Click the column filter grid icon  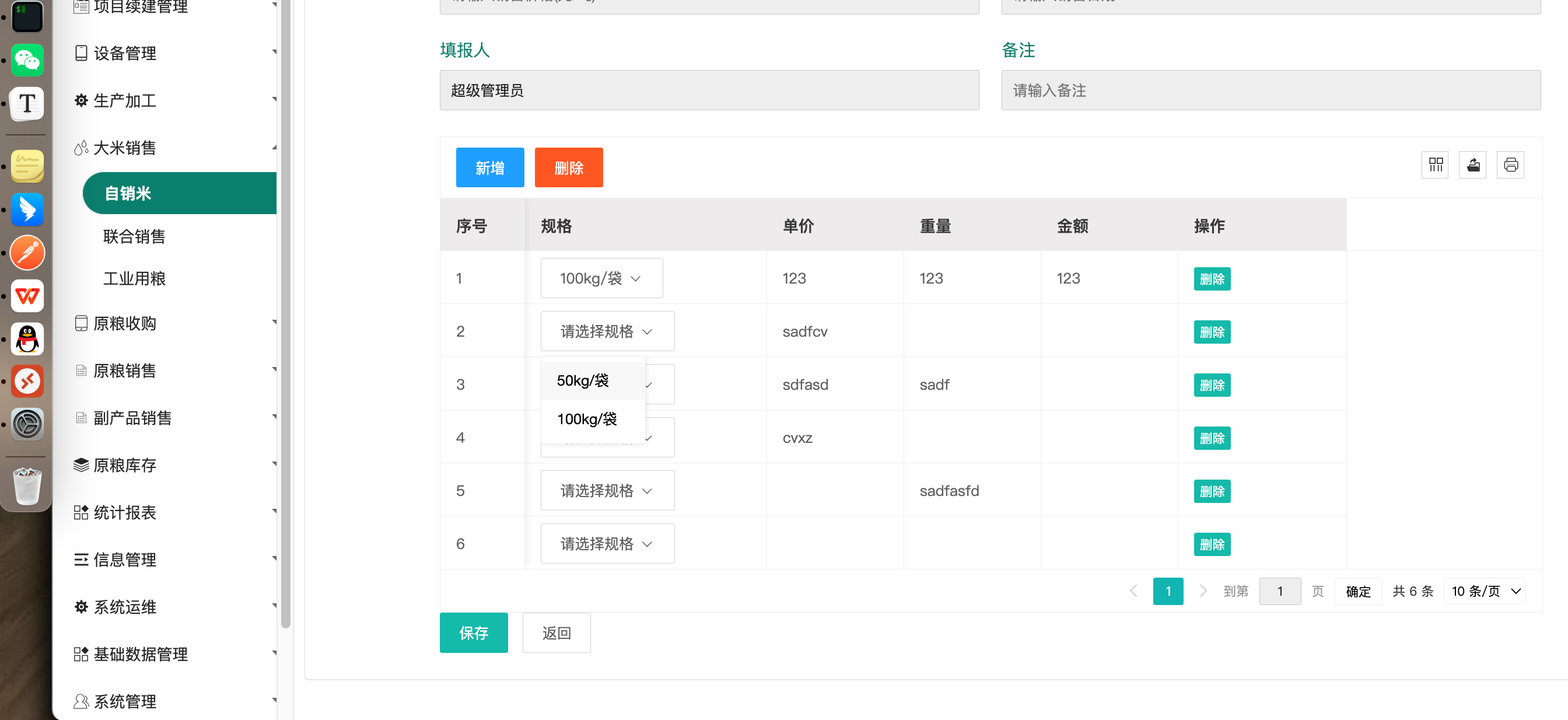pos(1436,165)
